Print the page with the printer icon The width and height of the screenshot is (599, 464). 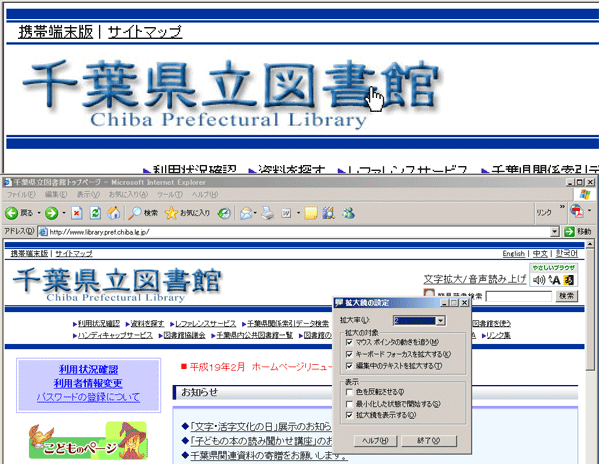point(267,213)
